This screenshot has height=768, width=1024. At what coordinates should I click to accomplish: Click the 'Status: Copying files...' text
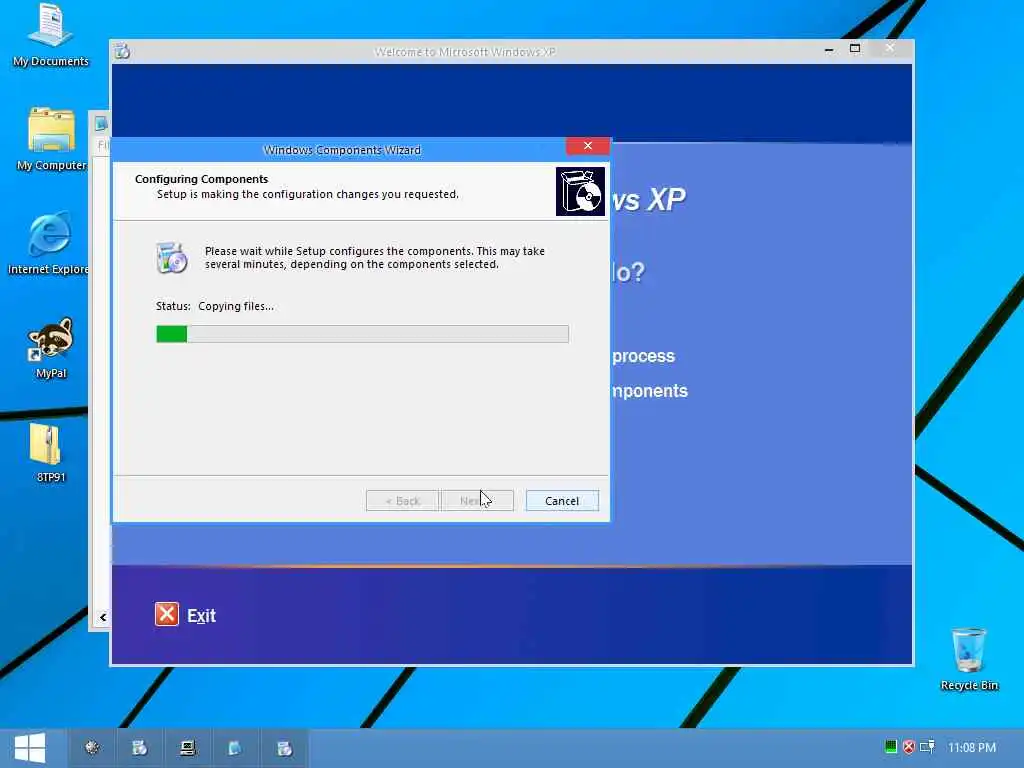(215, 306)
